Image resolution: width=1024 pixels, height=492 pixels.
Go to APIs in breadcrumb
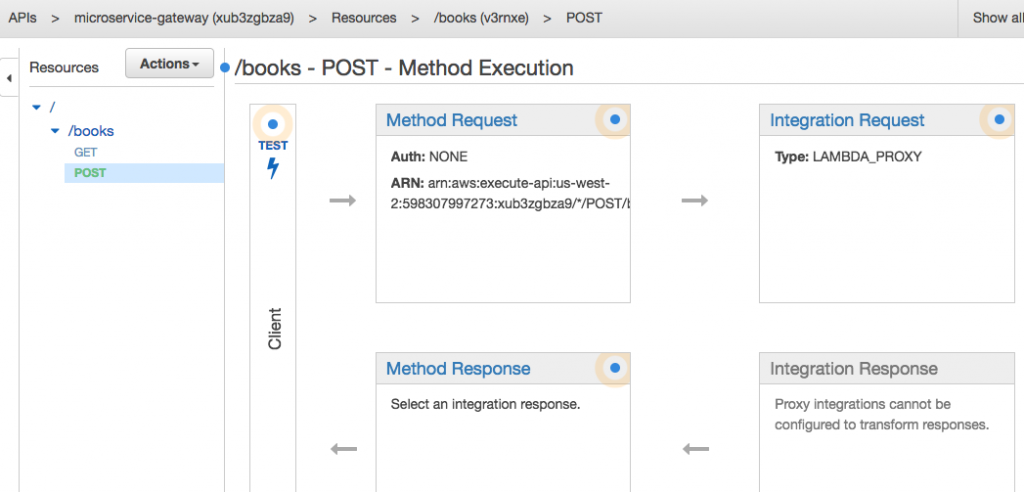click(22, 18)
